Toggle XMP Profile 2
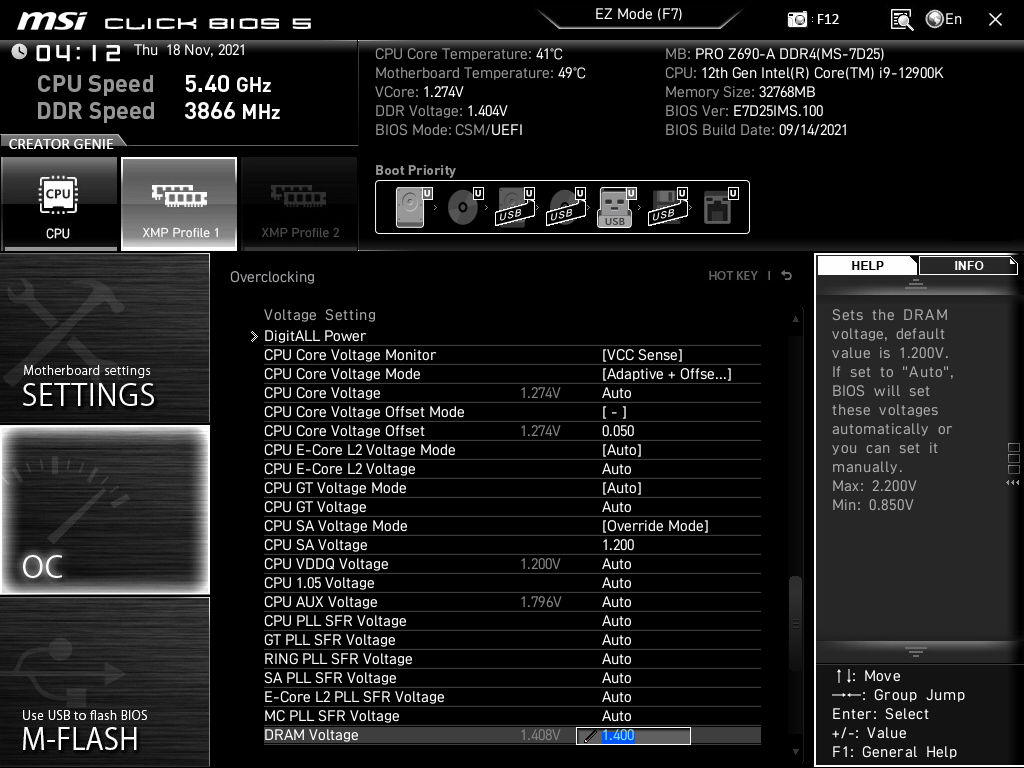The height and width of the screenshot is (768, 1024). pos(300,204)
